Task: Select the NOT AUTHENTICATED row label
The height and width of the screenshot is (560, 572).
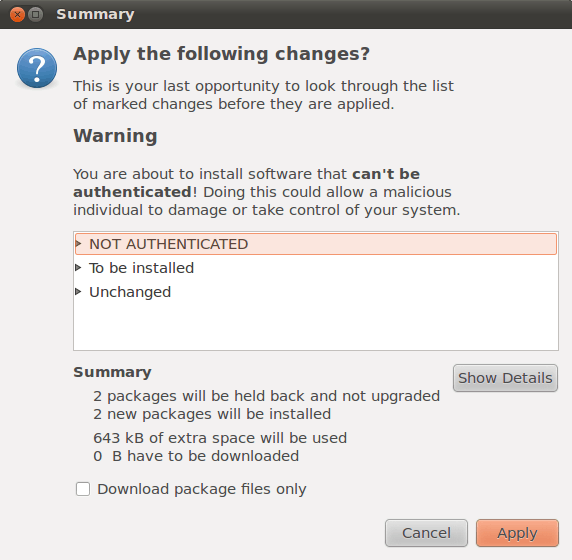Action: 169,244
